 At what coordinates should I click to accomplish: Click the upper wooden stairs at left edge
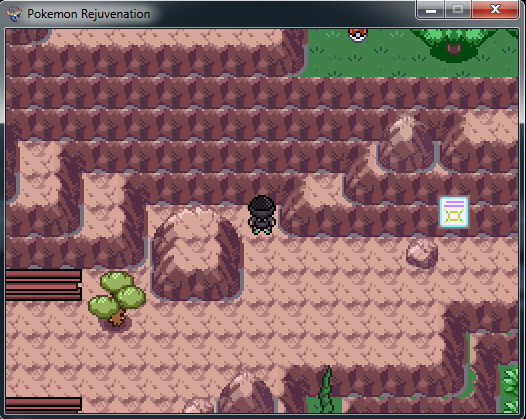44,285
